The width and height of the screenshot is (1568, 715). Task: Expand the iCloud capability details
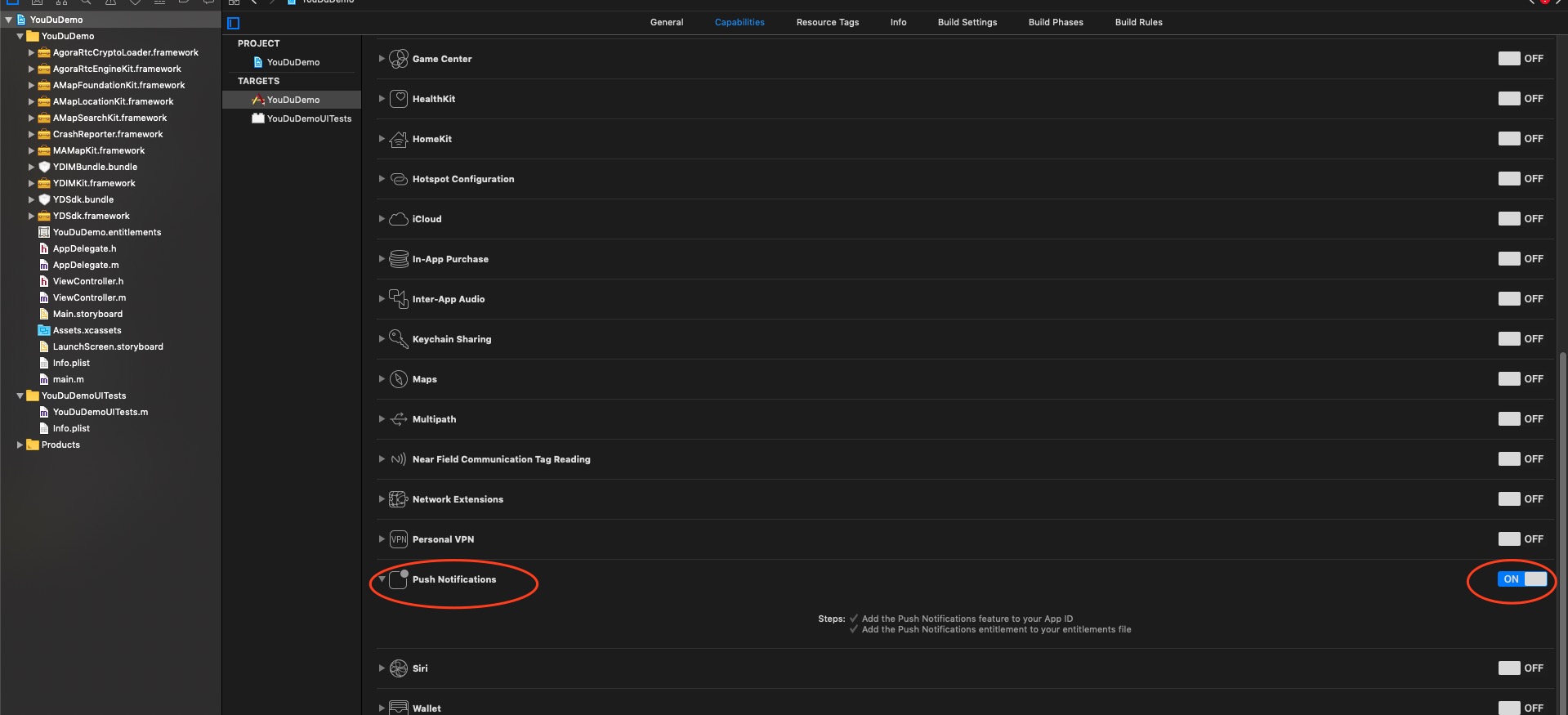coord(382,219)
